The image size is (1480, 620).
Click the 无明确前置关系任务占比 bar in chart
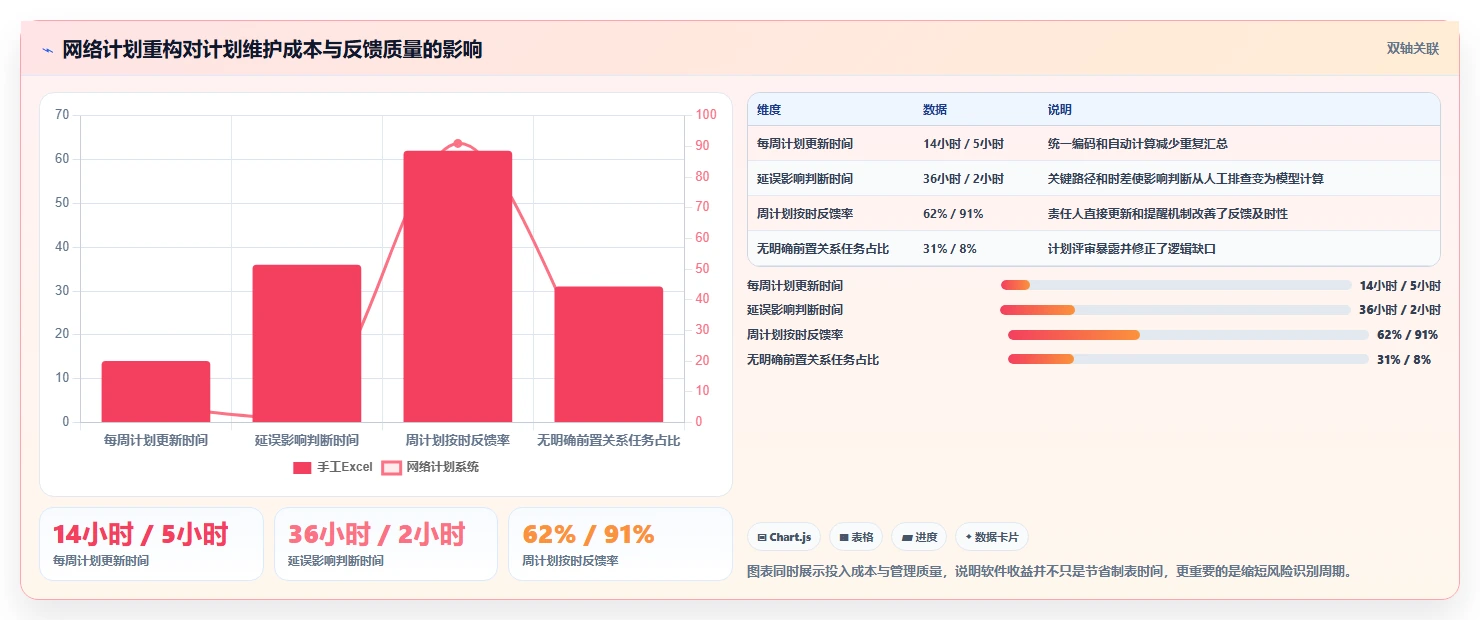[609, 354]
